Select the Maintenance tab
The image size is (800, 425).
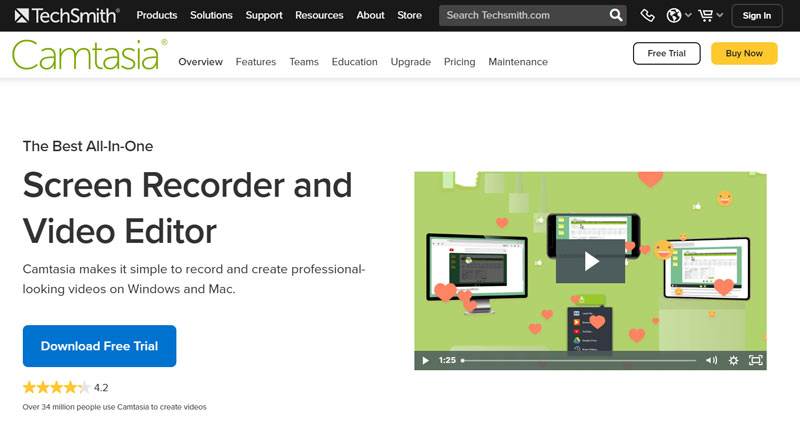pyautogui.click(x=518, y=62)
